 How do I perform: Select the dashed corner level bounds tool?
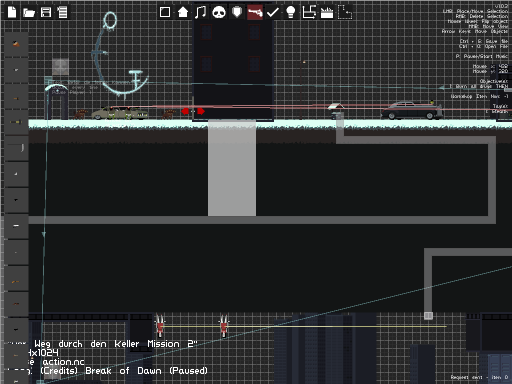tap(345, 12)
